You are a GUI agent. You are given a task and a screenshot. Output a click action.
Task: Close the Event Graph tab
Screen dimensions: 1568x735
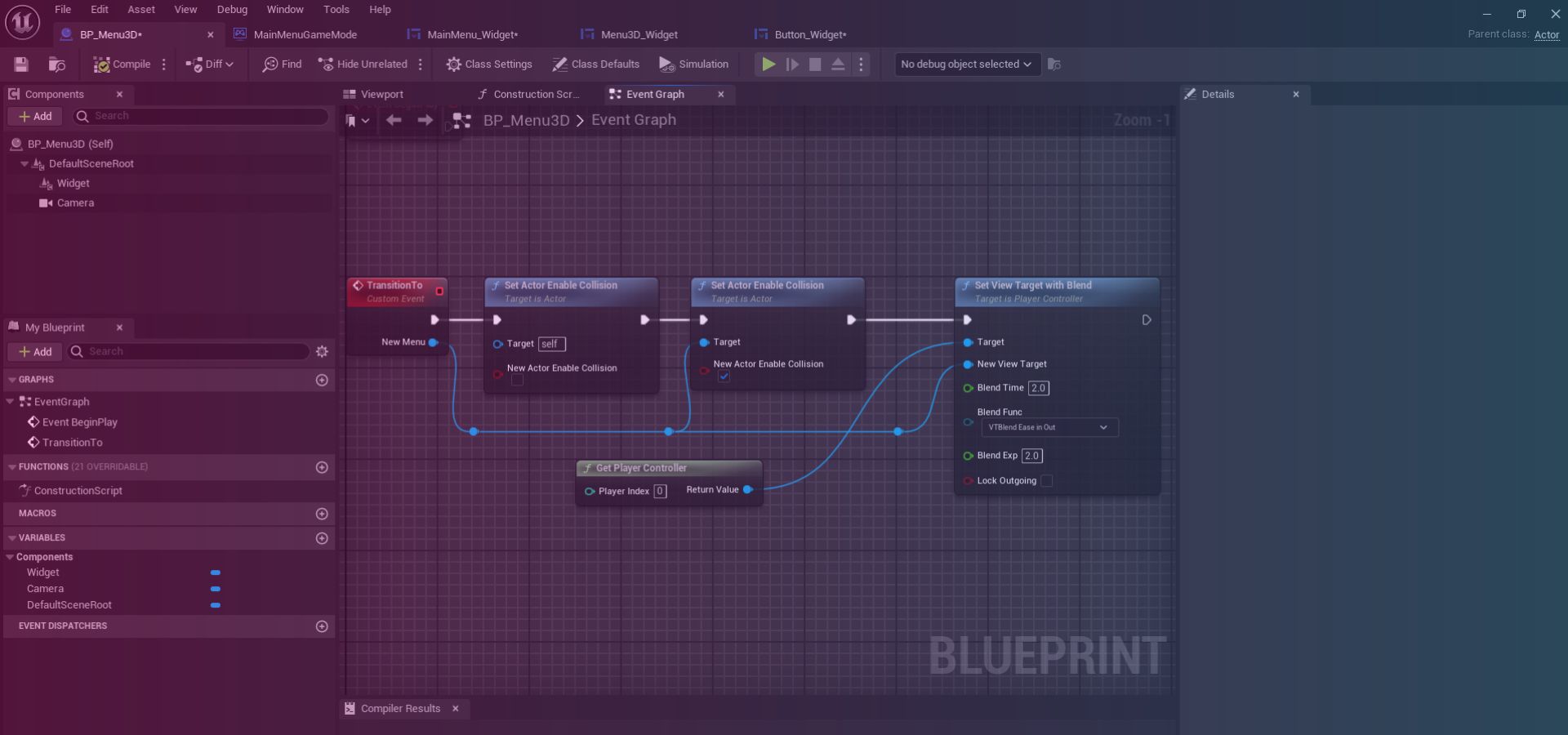pos(721,95)
